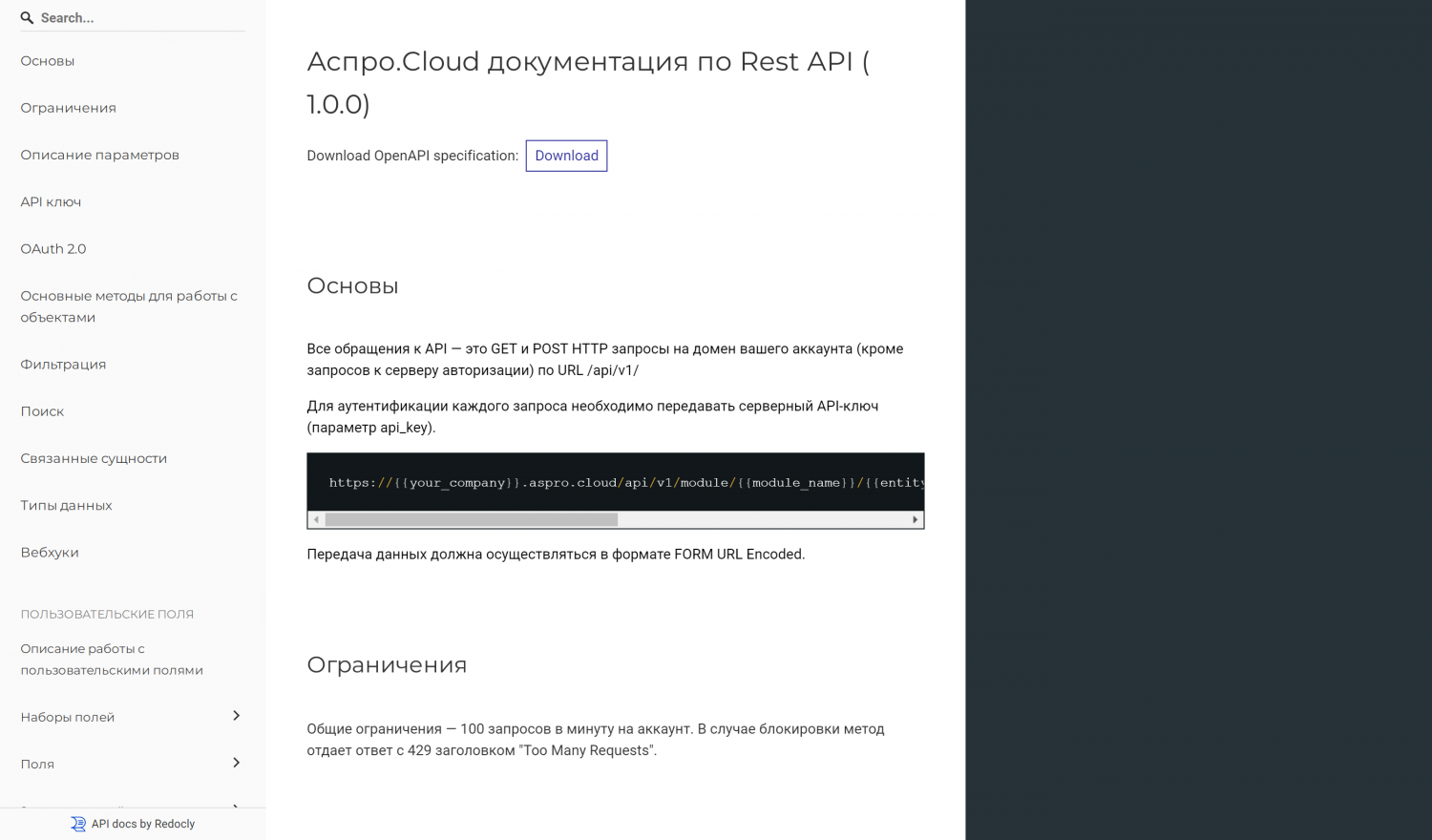Click paragraph about GET and POST requests
The image size is (1432, 840).
click(605, 360)
